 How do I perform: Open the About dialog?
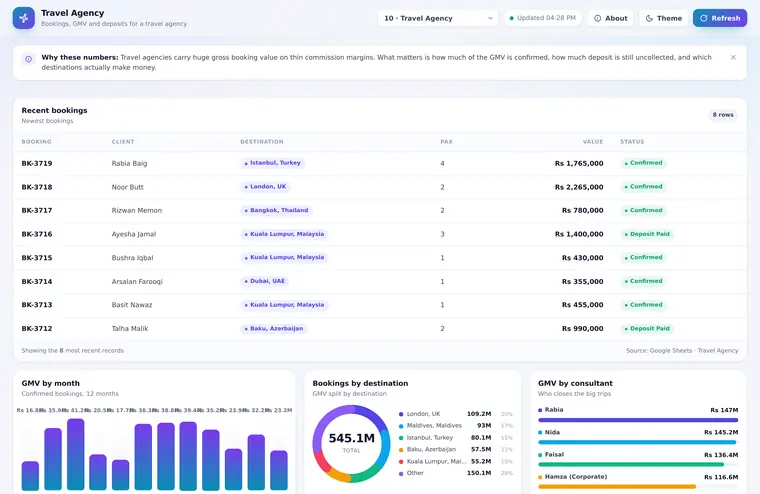tap(611, 18)
